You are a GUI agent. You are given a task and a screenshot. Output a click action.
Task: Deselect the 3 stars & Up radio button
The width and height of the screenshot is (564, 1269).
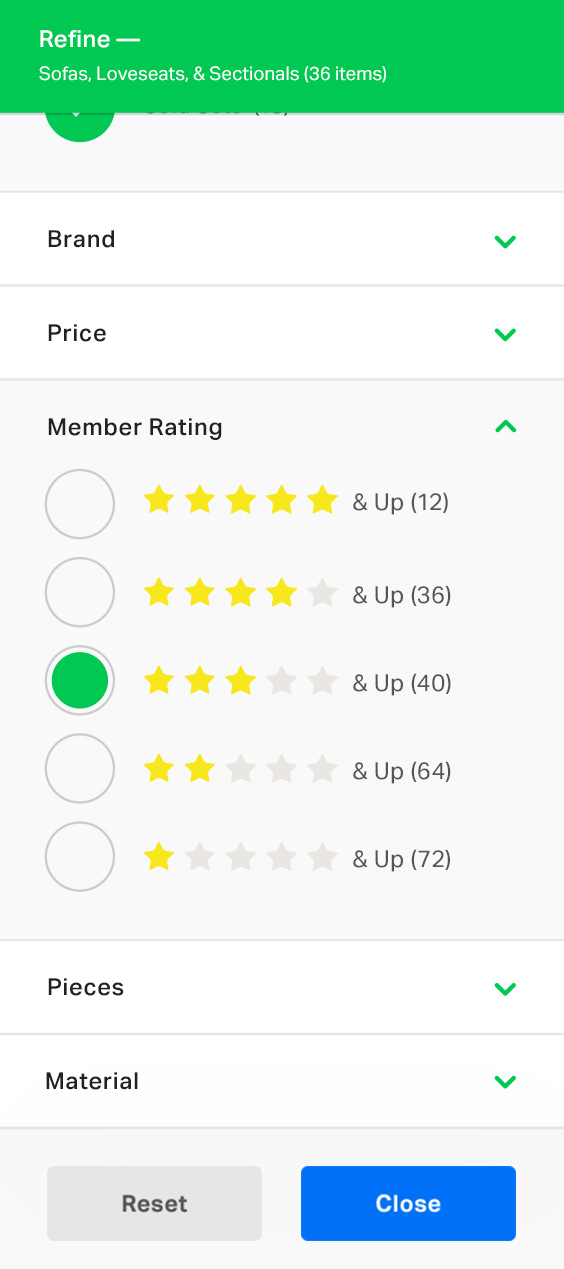click(x=80, y=680)
